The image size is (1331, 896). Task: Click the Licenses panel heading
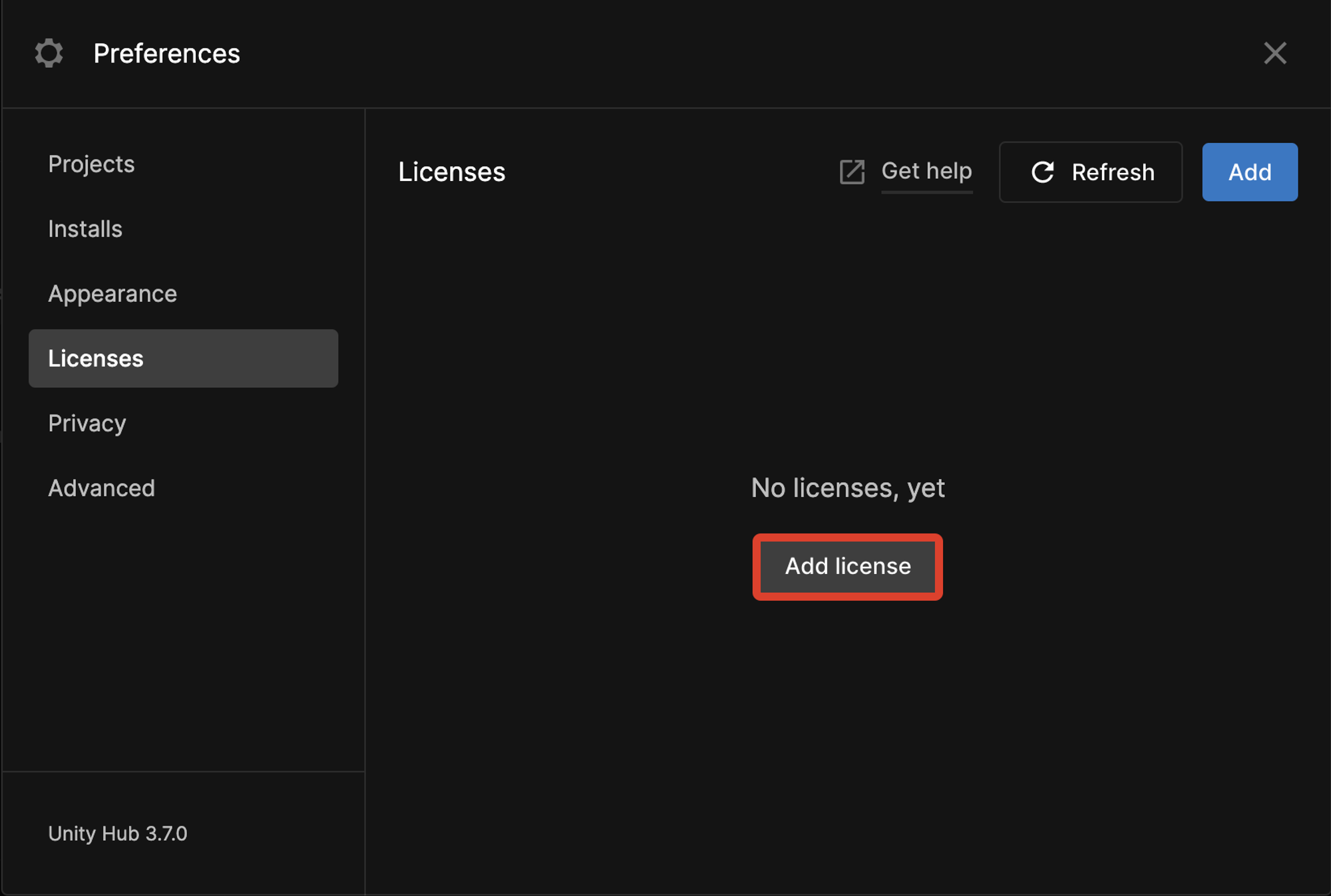tap(452, 172)
